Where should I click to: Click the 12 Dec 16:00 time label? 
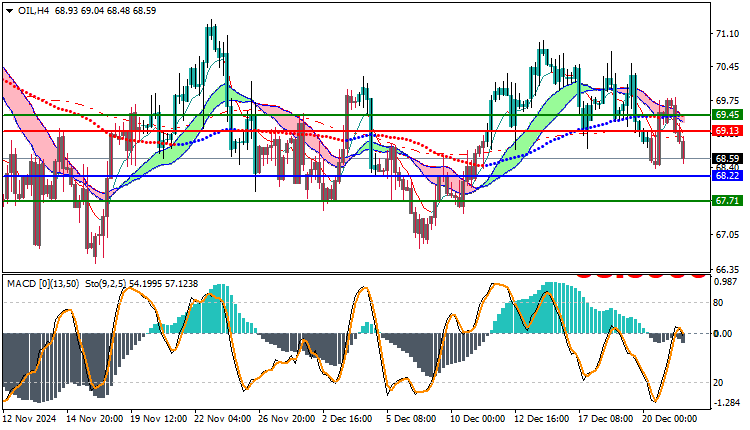coord(541,419)
